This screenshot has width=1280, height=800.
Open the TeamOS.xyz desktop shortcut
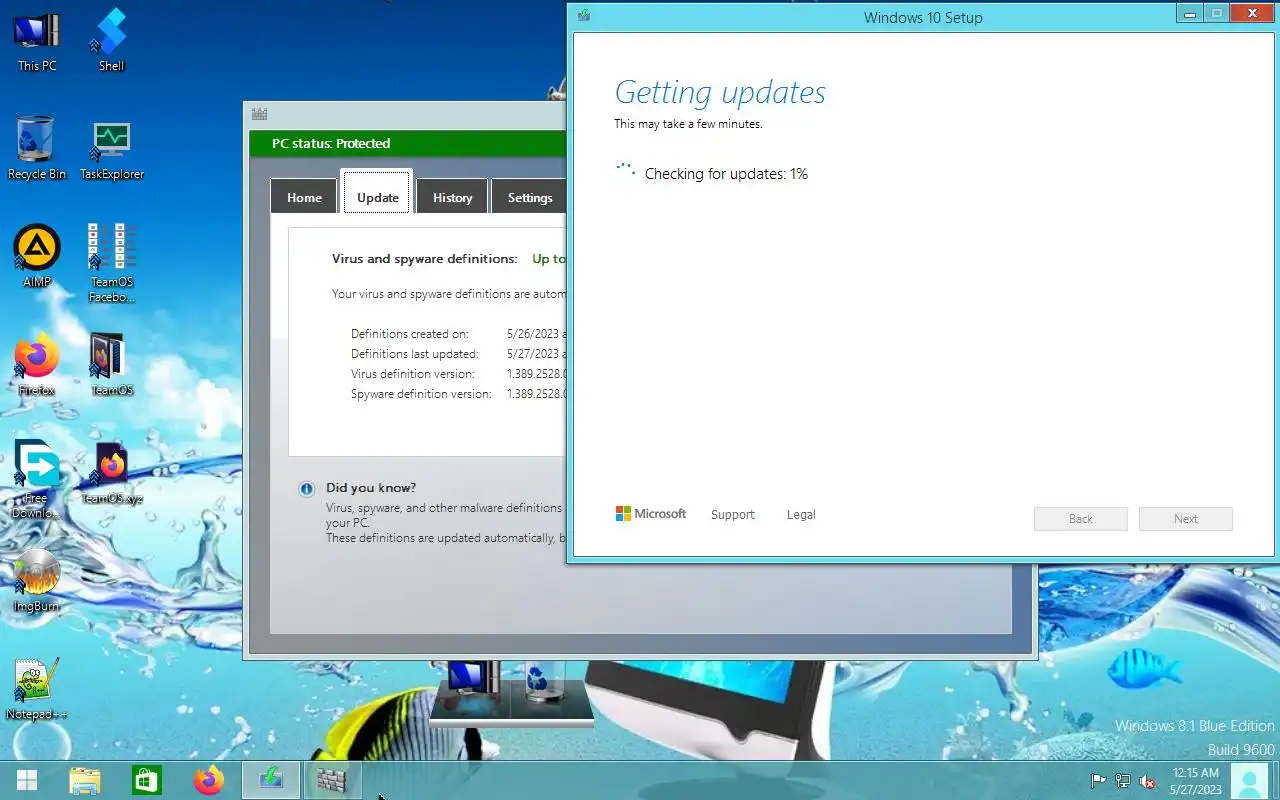tap(111, 474)
